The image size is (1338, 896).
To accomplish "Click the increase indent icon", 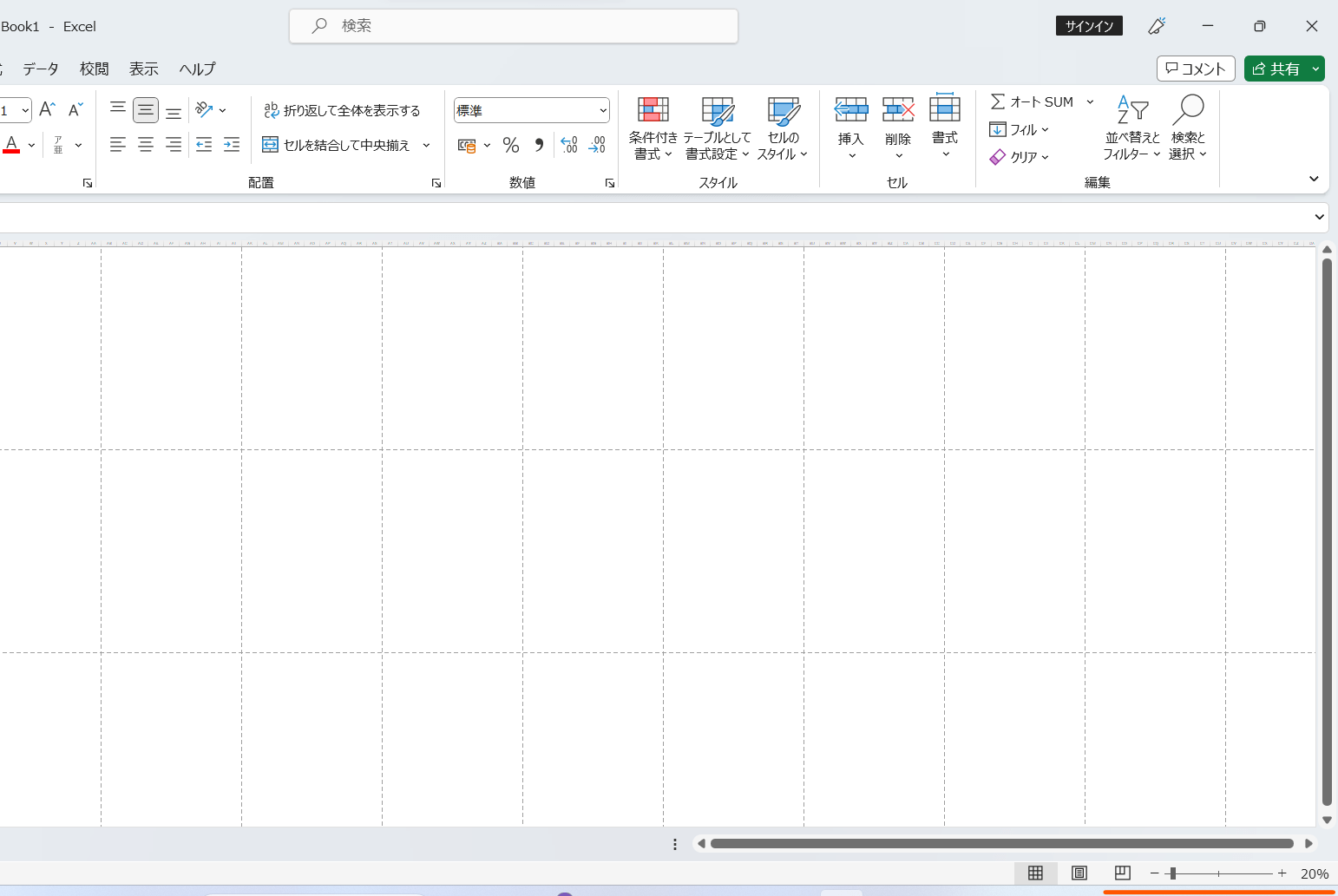I will (232, 145).
